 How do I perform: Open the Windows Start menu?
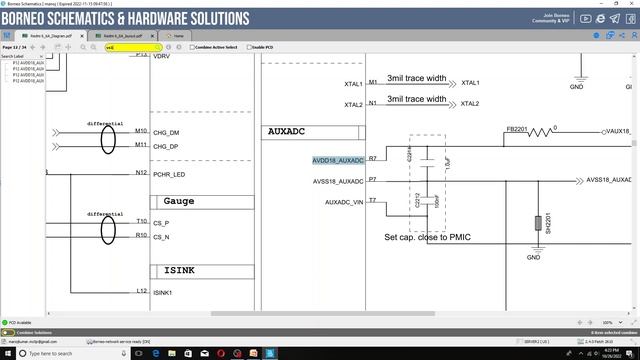coord(8,353)
